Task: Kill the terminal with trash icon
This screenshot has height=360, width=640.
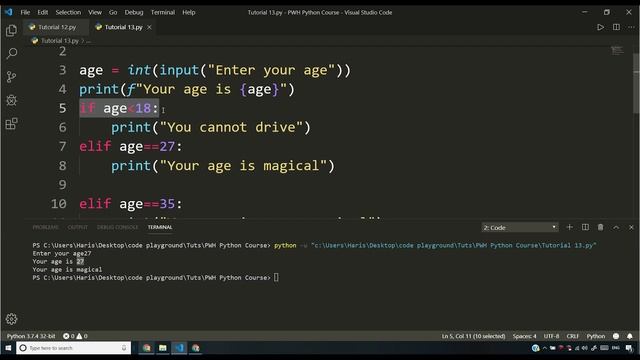Action: (x=600, y=227)
